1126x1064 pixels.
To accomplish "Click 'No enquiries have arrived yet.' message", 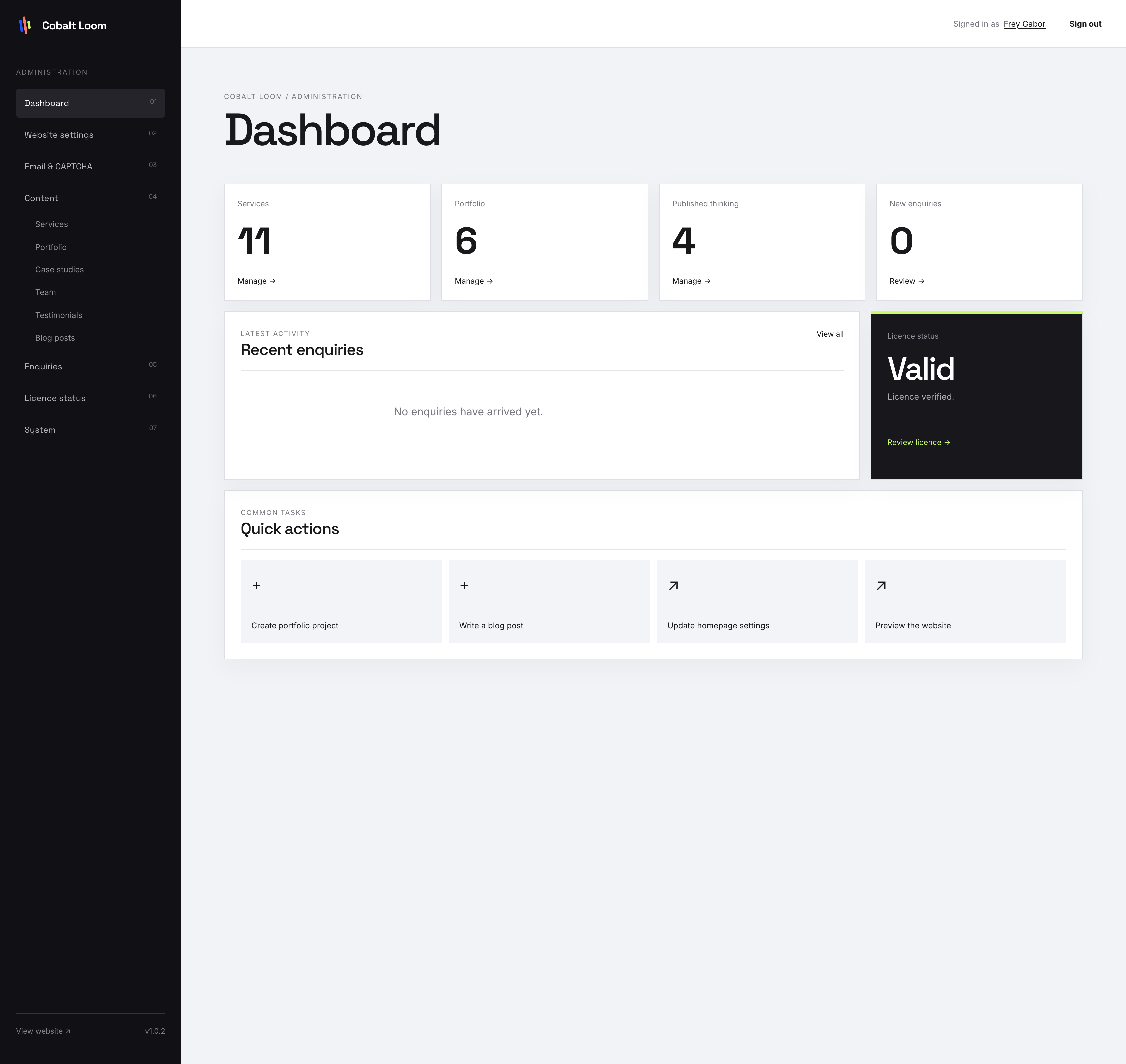I will tap(468, 412).
